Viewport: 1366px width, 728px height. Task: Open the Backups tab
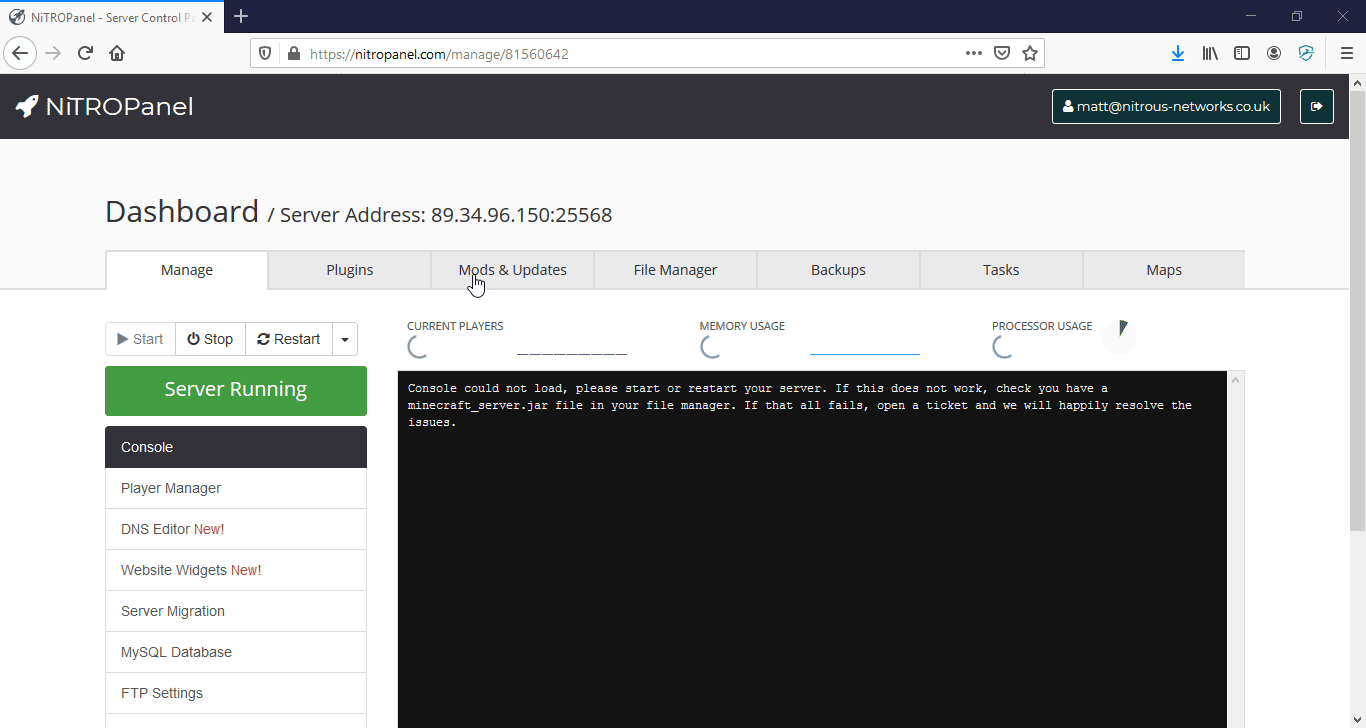[x=839, y=270]
